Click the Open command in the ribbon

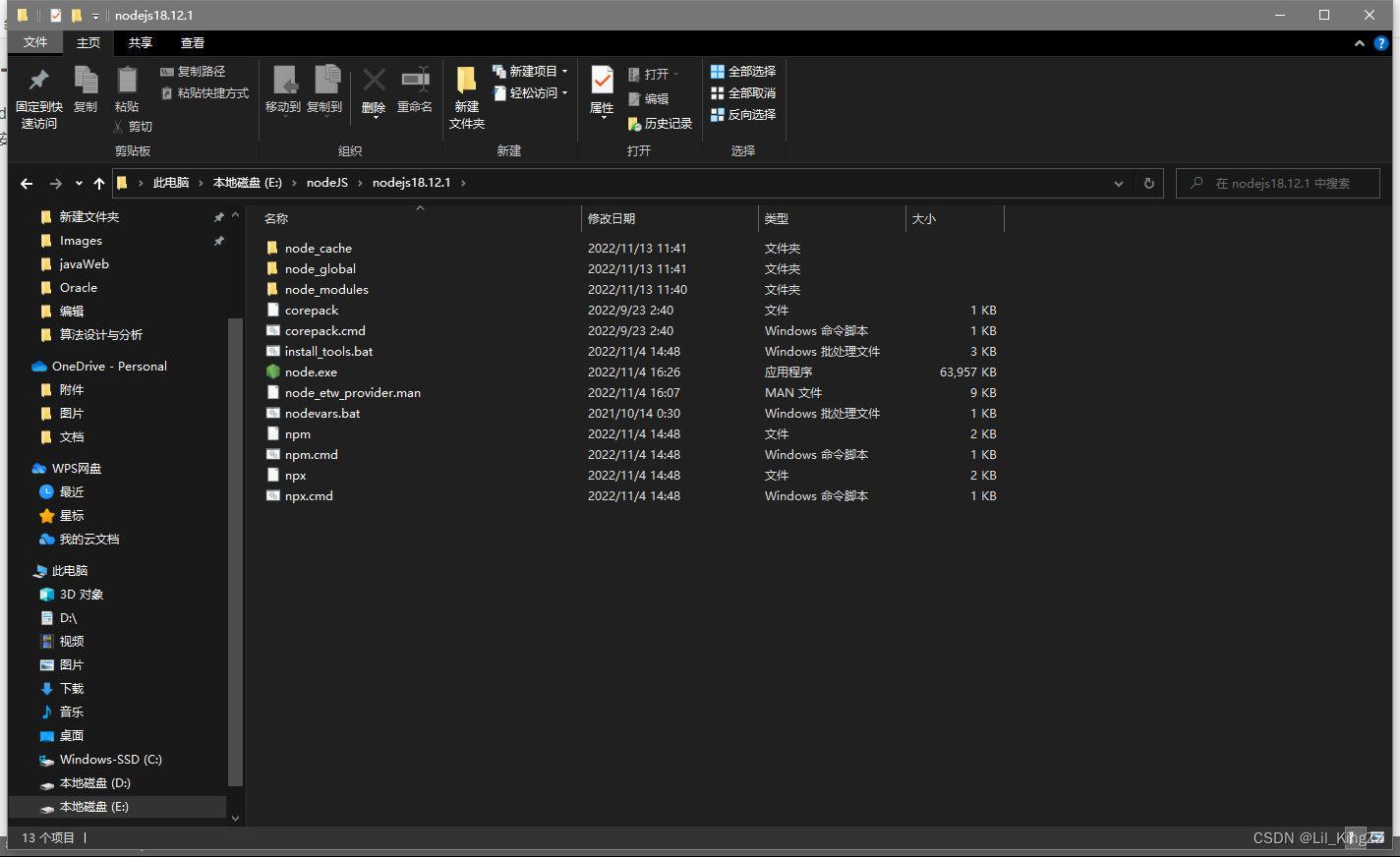(653, 75)
